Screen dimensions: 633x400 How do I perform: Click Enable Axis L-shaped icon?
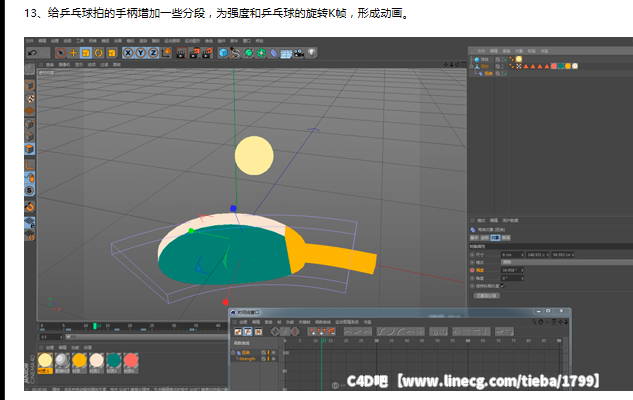click(29, 165)
